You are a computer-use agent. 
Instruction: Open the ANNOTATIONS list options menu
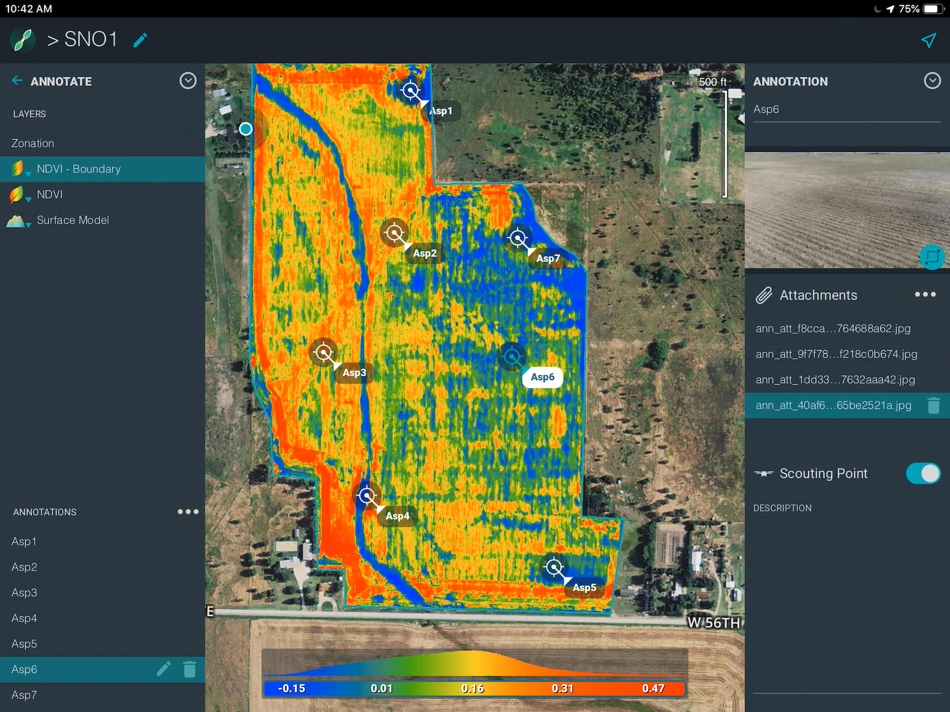coord(188,512)
